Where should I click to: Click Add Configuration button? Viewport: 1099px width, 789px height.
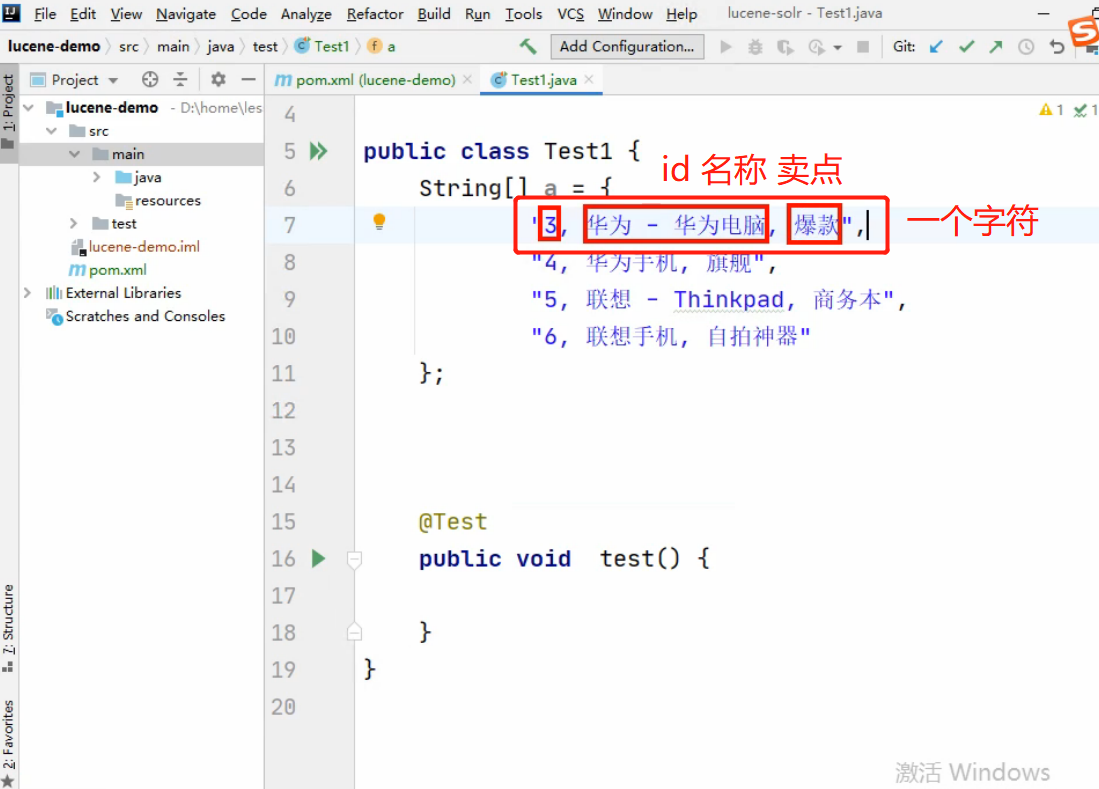click(x=627, y=46)
